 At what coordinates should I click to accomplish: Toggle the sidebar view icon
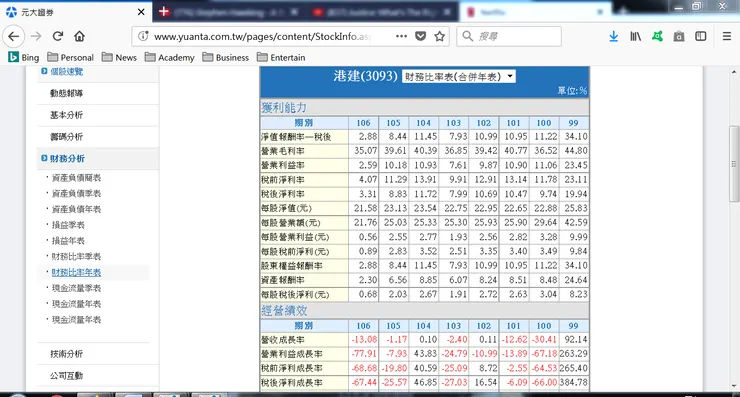point(701,36)
